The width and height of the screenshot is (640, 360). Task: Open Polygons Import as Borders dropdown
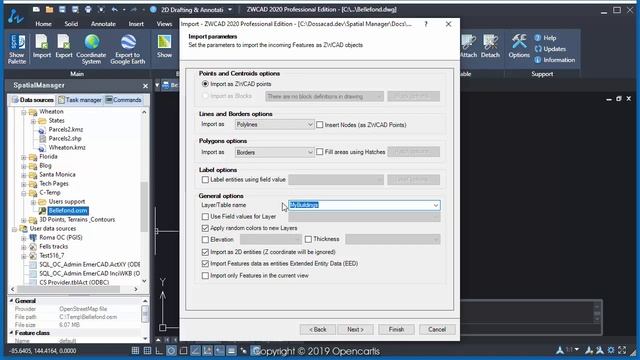click(274, 152)
